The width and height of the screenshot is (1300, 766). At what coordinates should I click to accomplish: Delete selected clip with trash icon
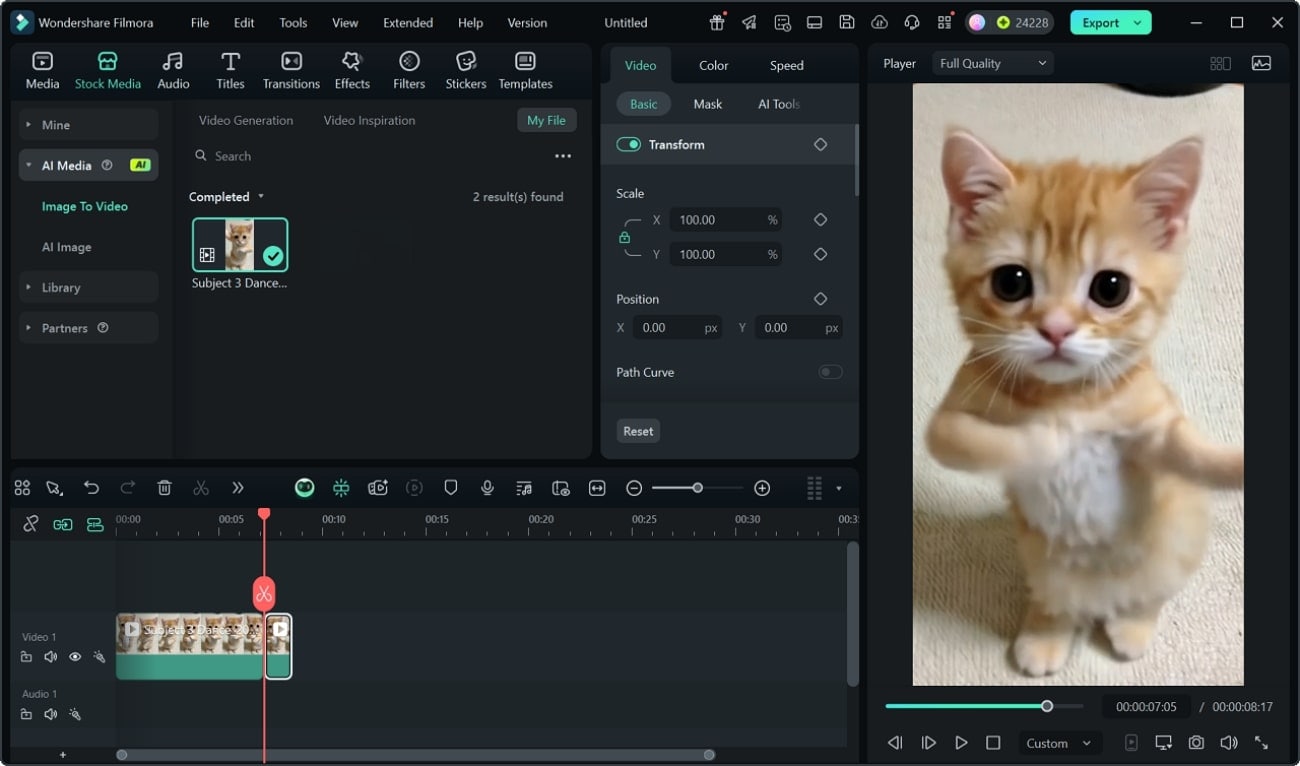point(164,488)
